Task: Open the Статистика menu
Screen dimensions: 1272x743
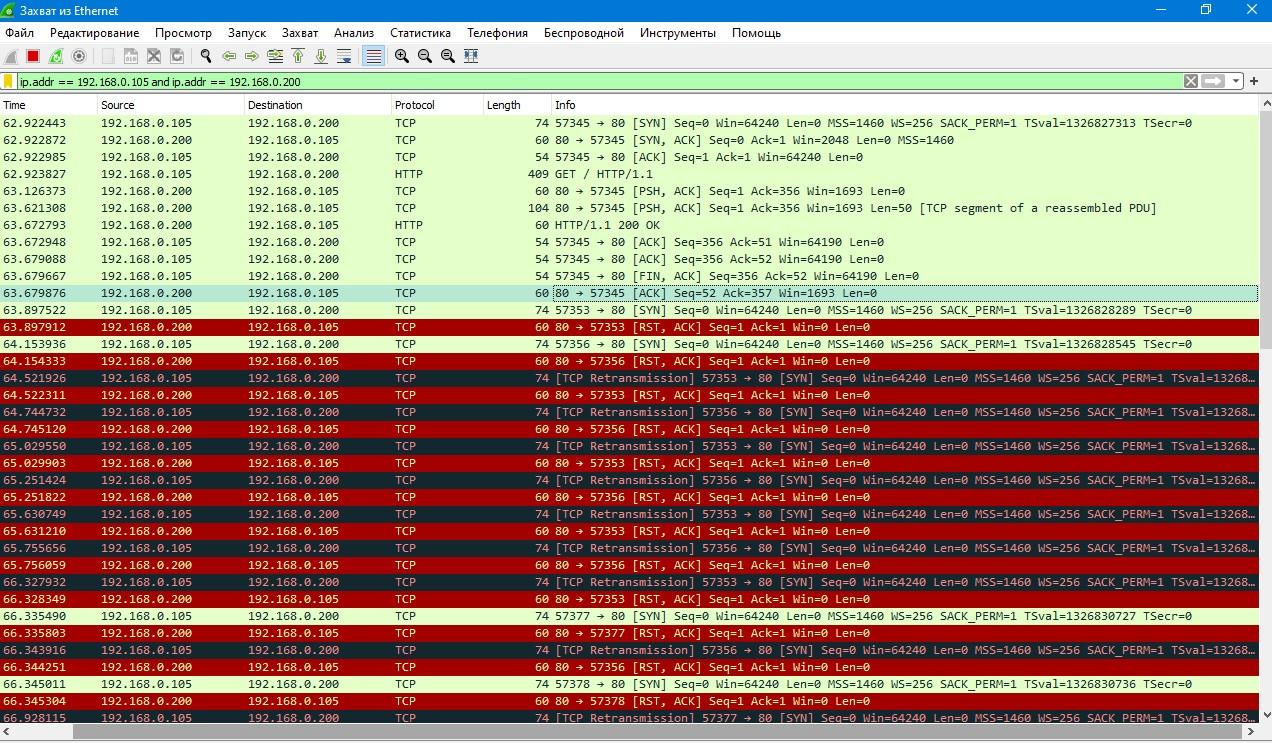Action: (420, 33)
